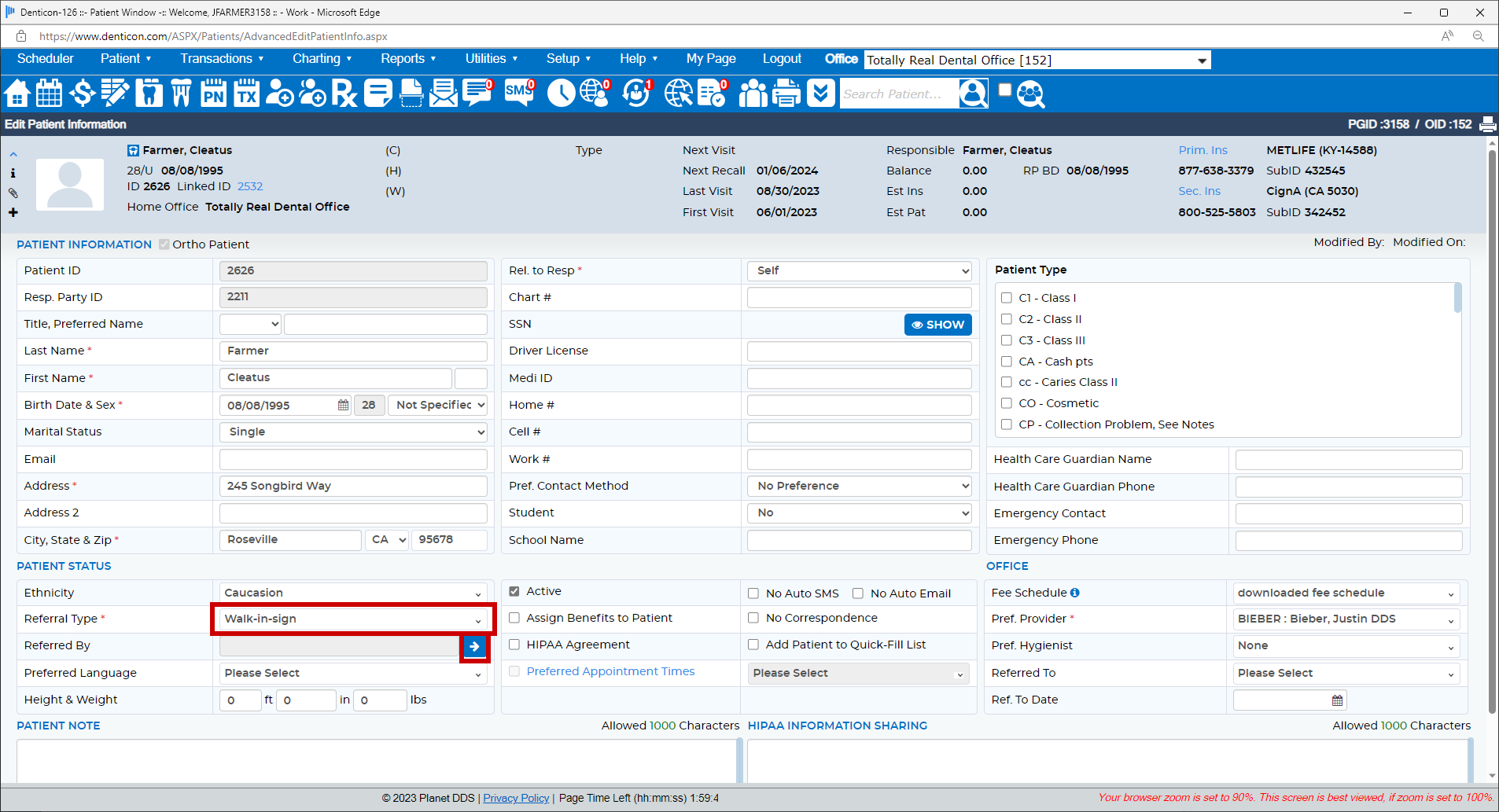
Task: Click the Referred By arrow button
Action: 474,646
